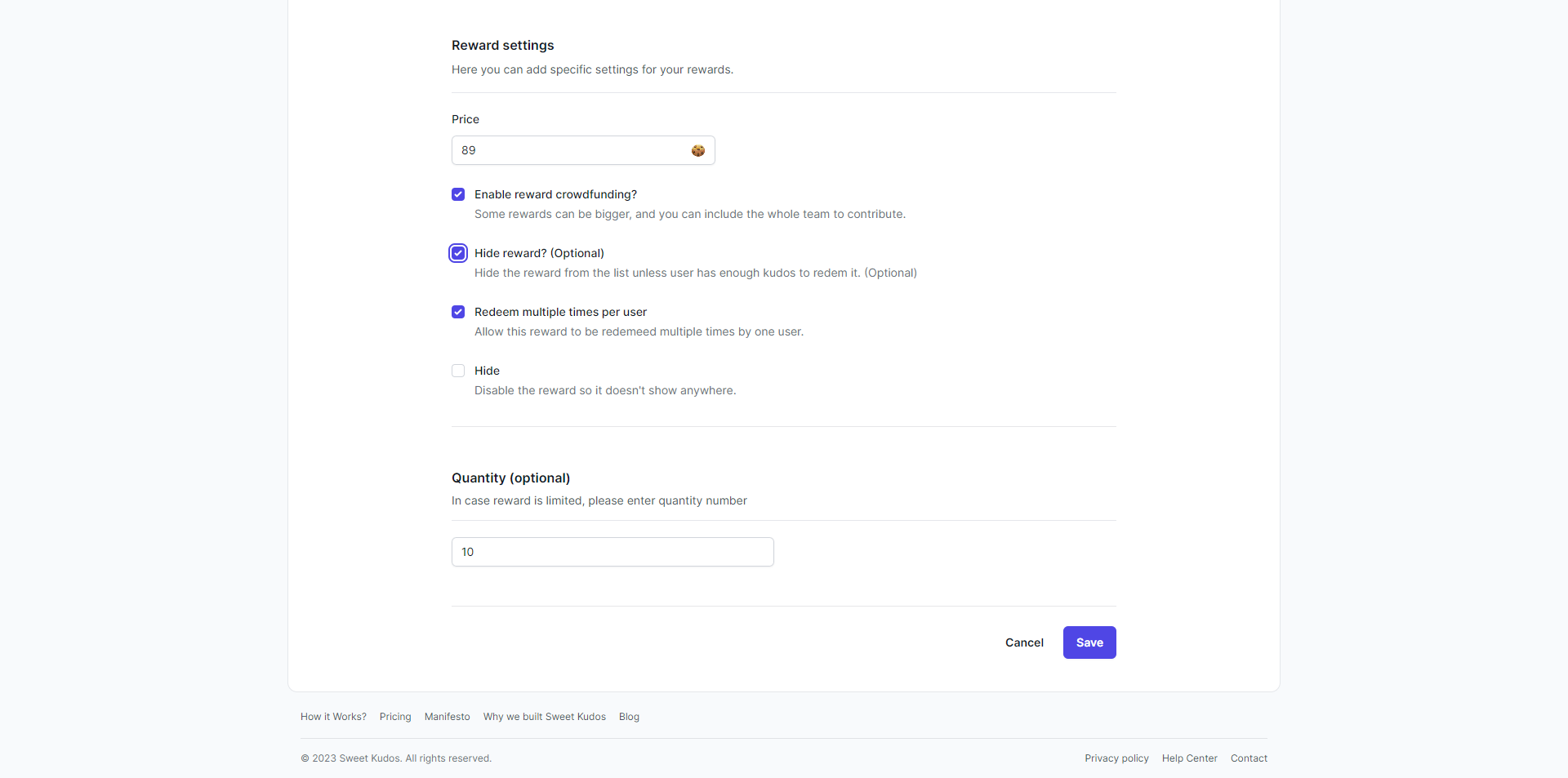
Task: Open the How it Works? link
Action: [333, 717]
